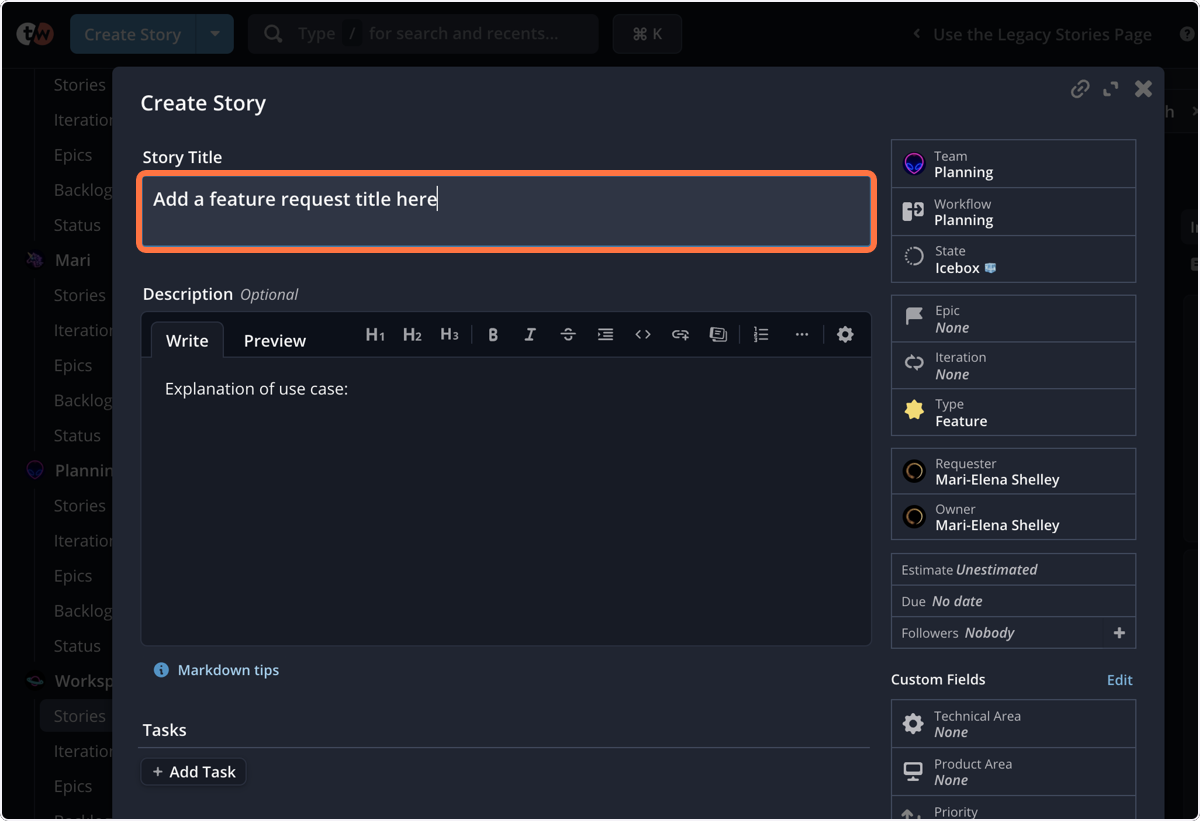Click the Create Story button in top bar
The height and width of the screenshot is (821, 1200).
(x=133, y=34)
